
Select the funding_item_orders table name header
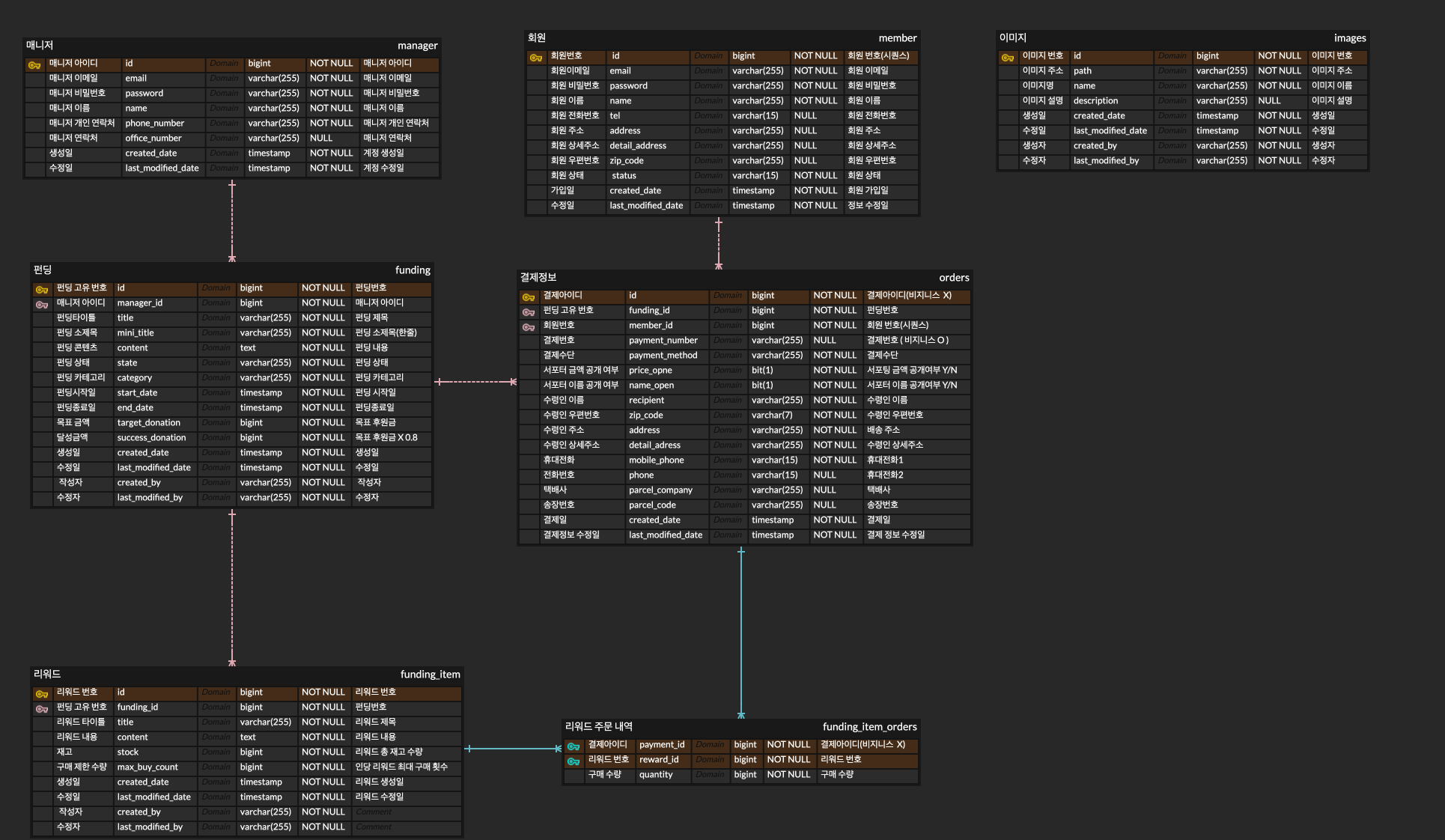(x=869, y=727)
